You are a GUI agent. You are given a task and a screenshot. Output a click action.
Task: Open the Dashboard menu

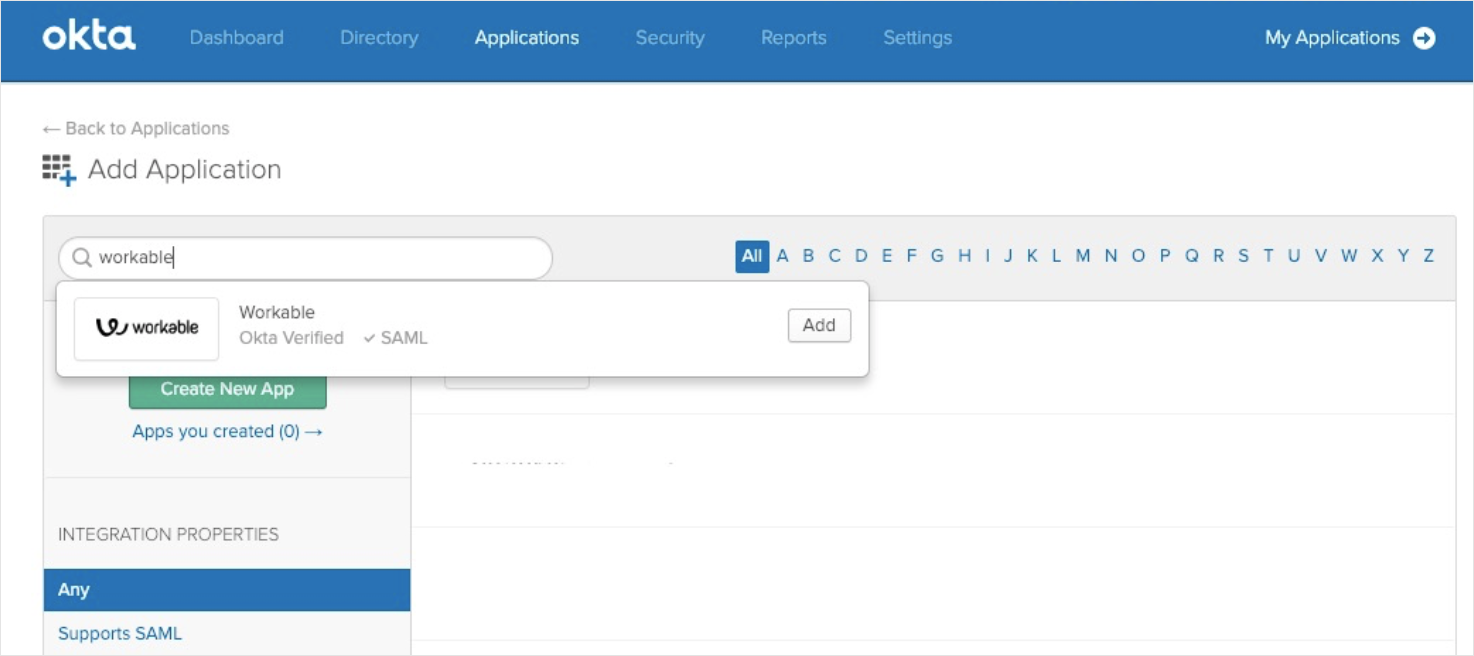point(236,38)
